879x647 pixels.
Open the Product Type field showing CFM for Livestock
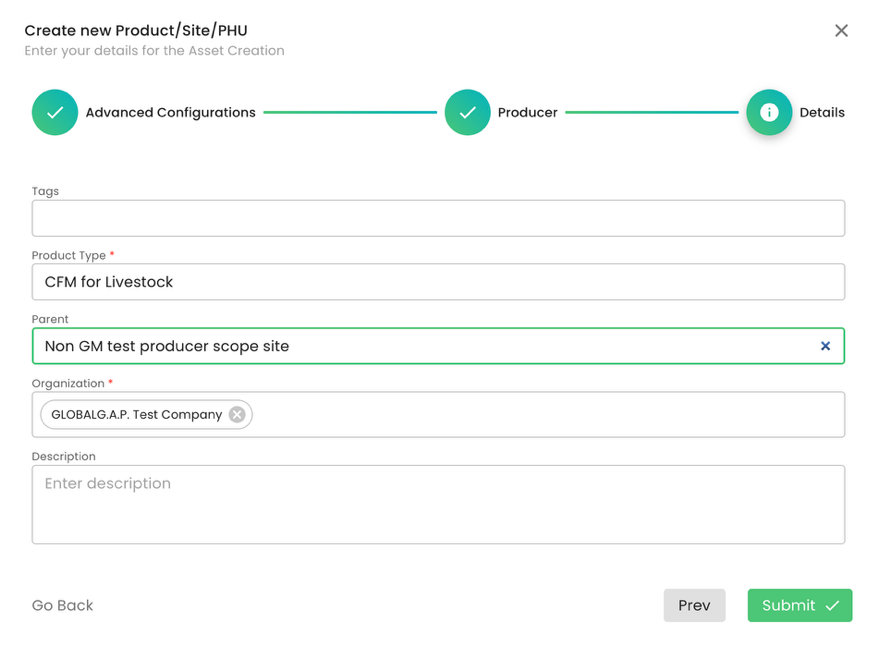click(438, 282)
